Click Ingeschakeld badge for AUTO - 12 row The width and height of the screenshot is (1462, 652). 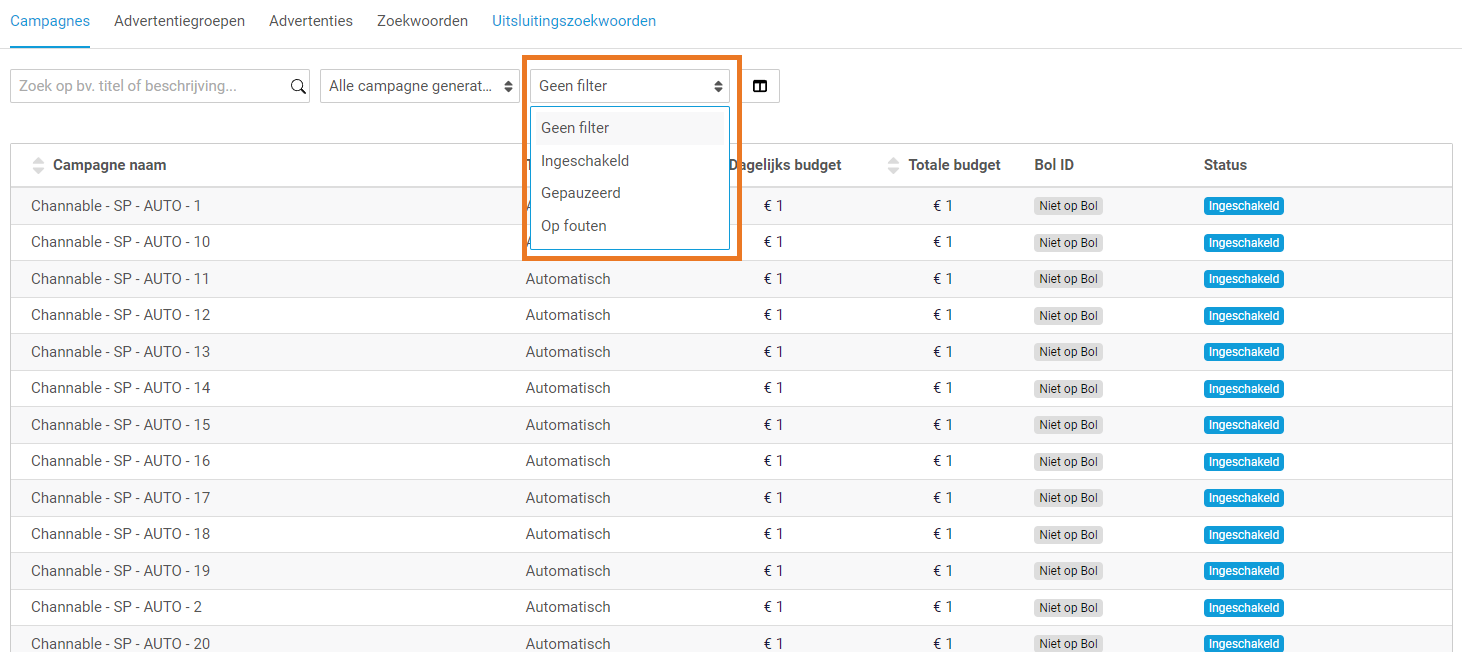pos(1244,316)
